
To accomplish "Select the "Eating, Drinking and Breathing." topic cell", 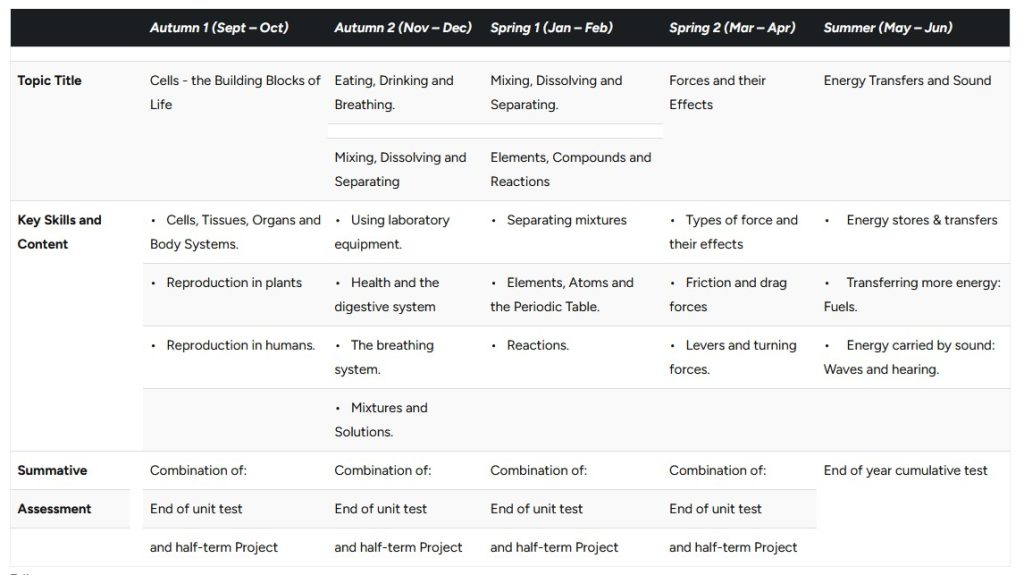I will coord(394,92).
